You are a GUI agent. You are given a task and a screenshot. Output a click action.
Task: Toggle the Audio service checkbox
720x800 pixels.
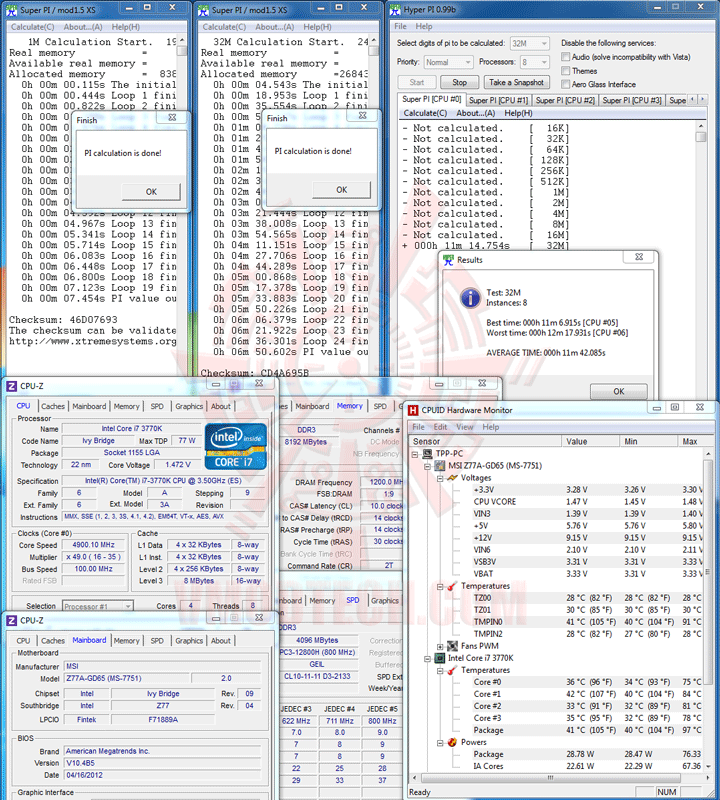pos(565,57)
